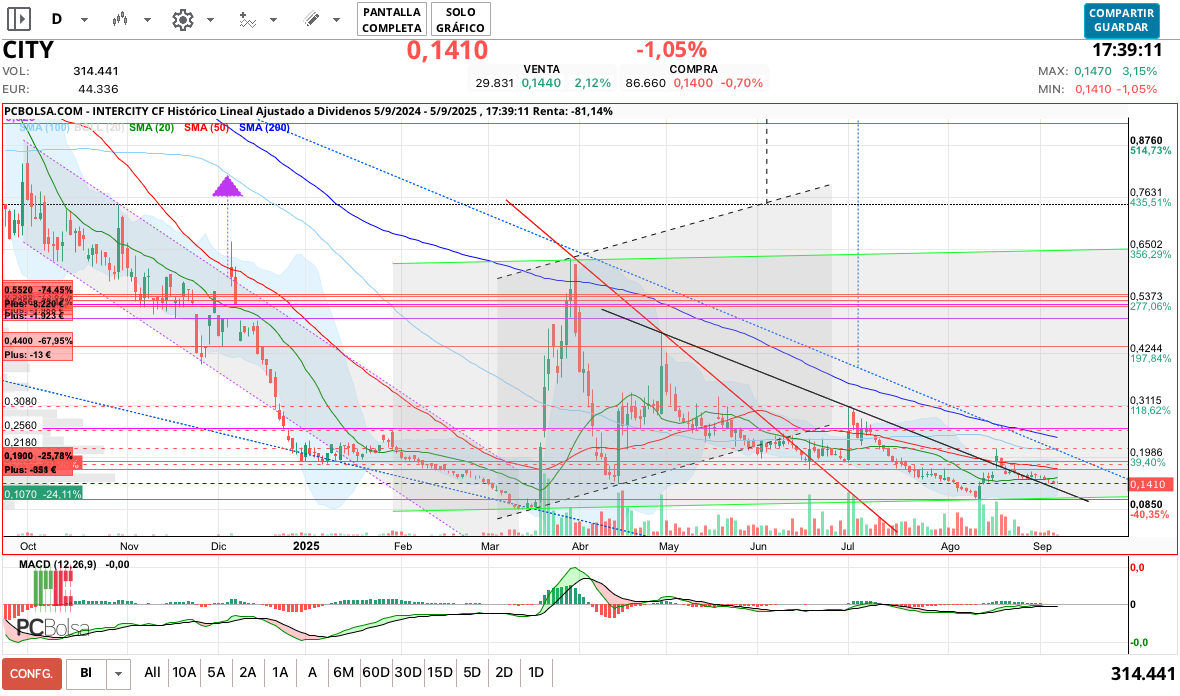This screenshot has width=1180, height=696.
Task: Select the 30D range
Action: [x=408, y=673]
